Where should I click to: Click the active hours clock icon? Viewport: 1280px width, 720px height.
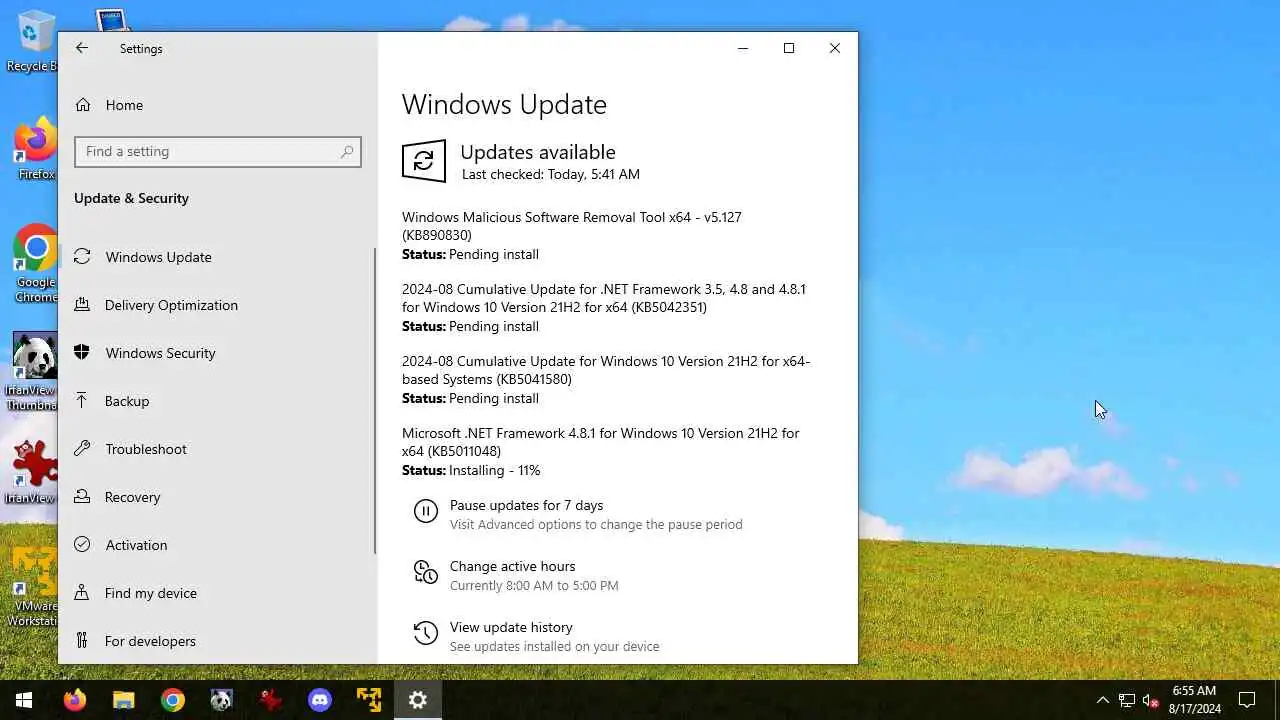[426, 572]
